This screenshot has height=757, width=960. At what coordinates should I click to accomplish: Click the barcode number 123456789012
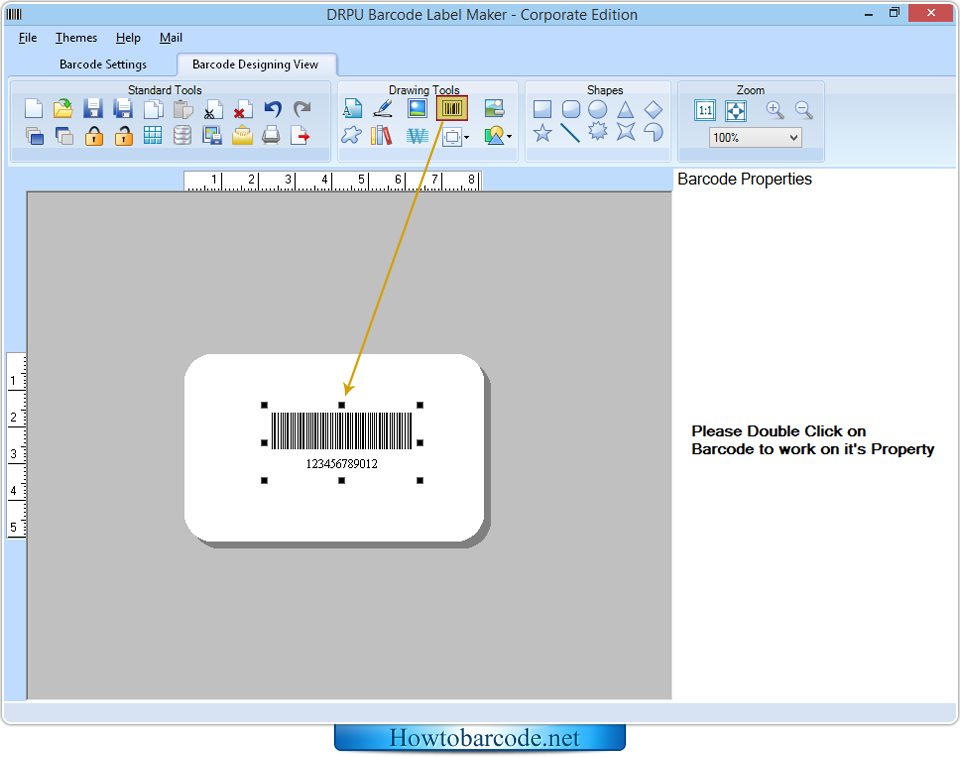342,464
